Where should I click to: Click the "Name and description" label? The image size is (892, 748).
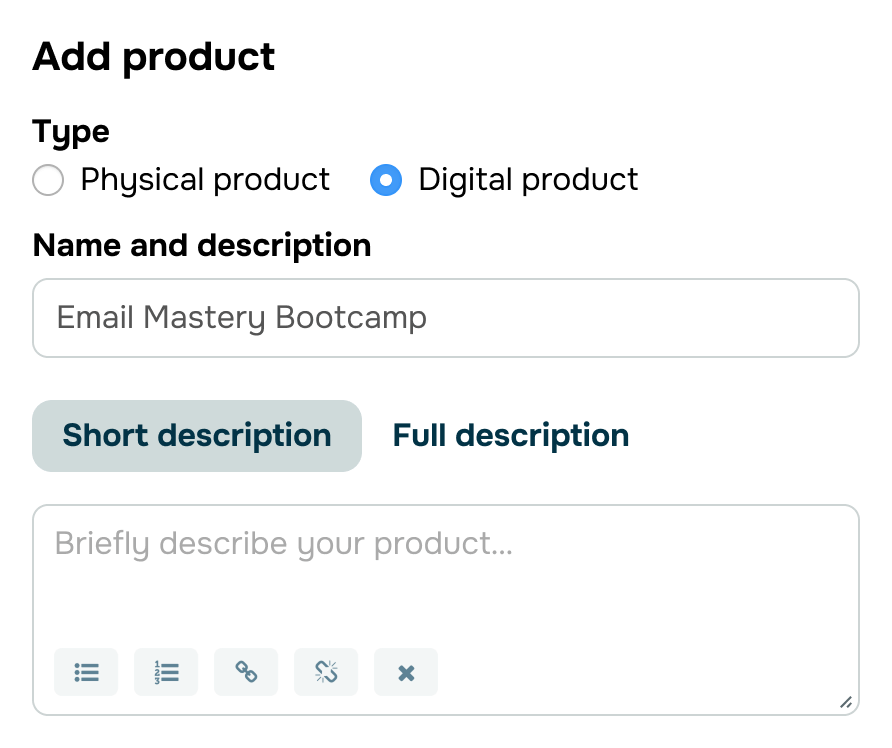(202, 246)
